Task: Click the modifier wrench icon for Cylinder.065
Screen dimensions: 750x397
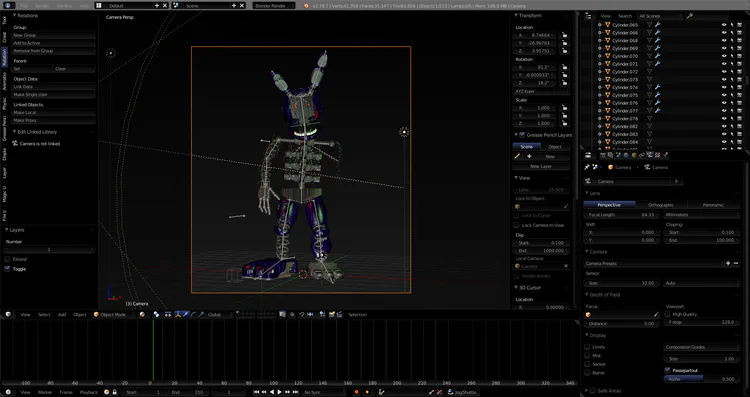Action: 658,25
